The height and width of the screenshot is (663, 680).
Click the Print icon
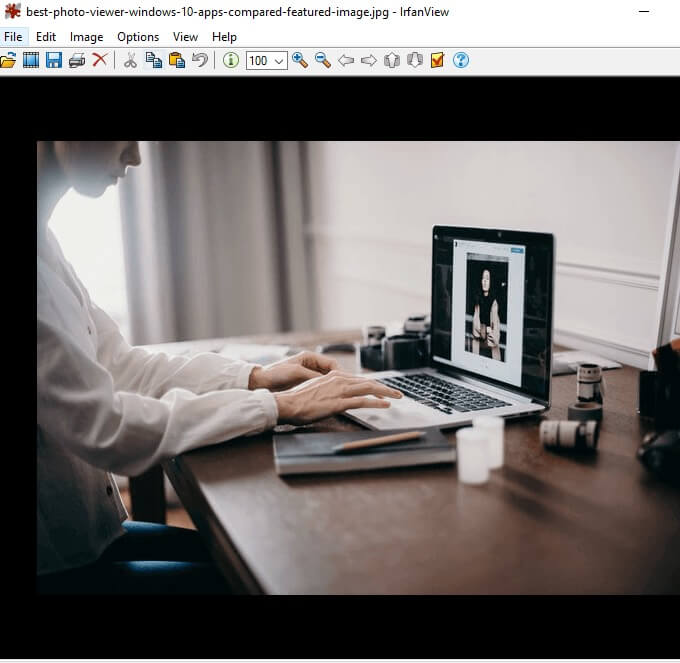77,60
